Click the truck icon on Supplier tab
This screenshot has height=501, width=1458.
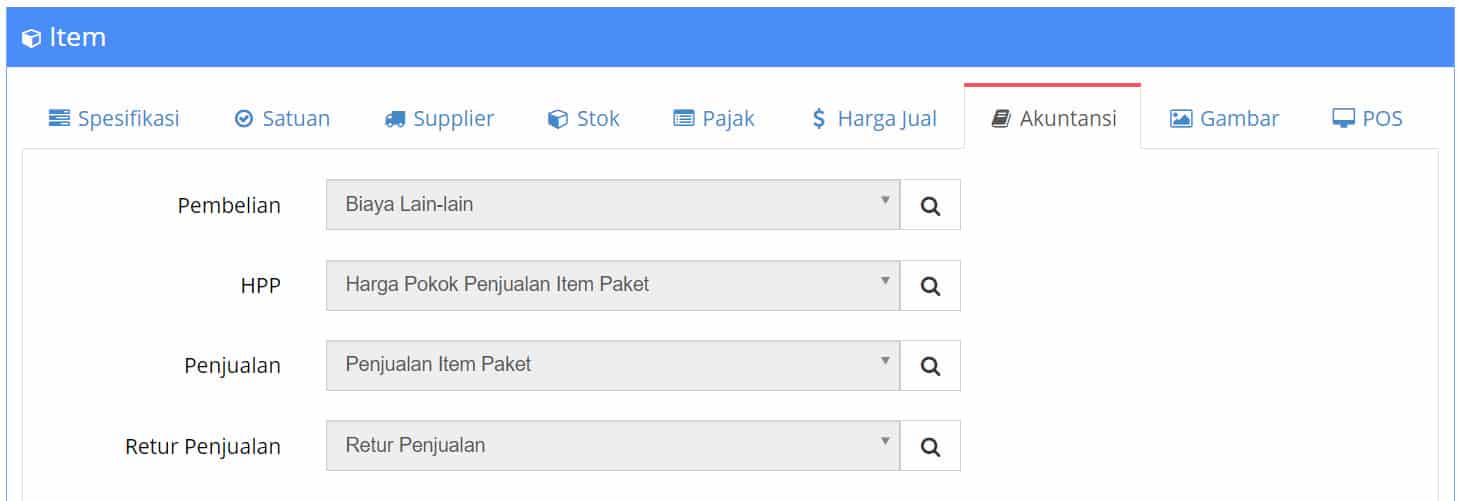coord(395,119)
